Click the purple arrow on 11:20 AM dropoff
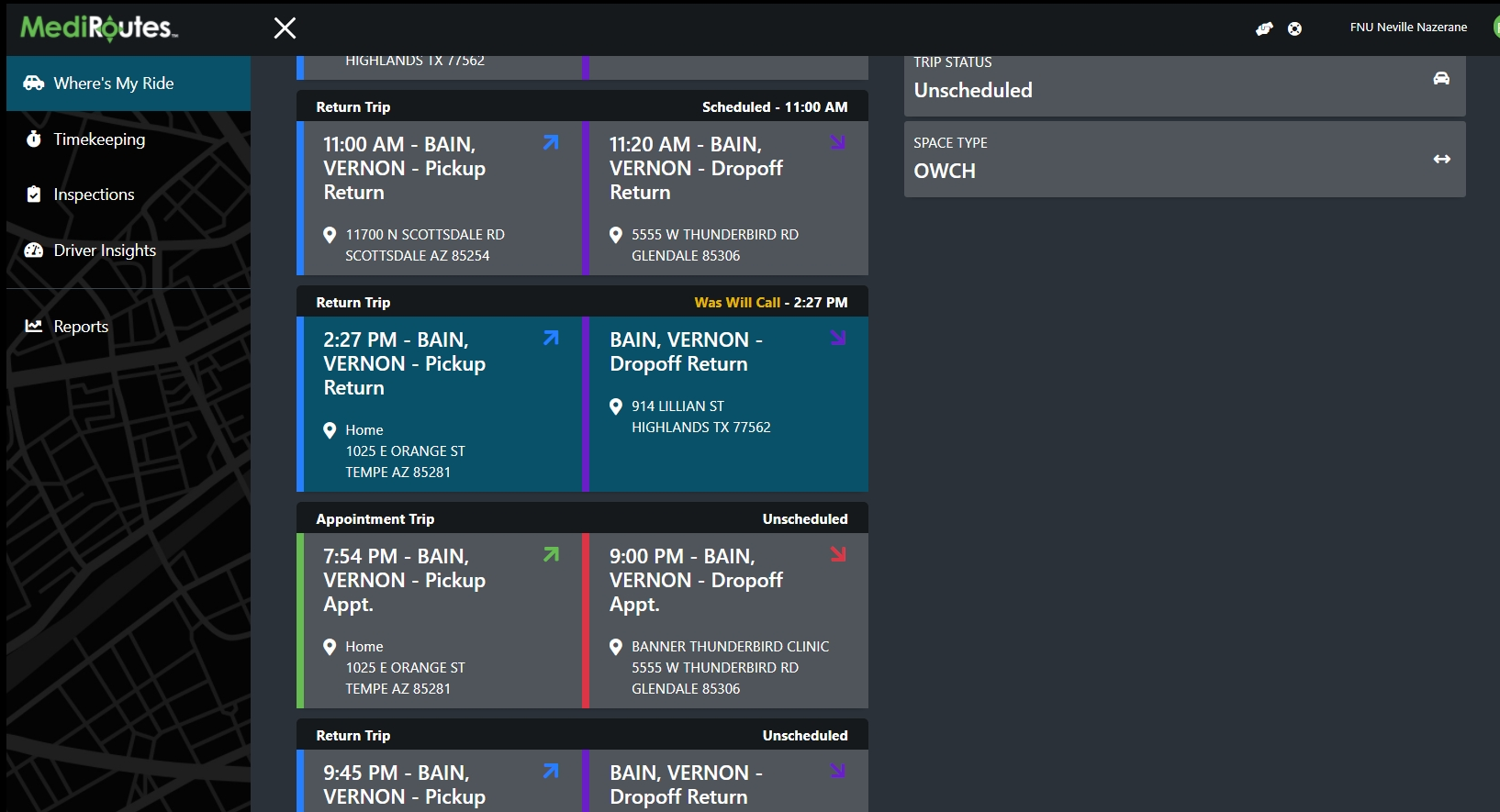 click(837, 142)
